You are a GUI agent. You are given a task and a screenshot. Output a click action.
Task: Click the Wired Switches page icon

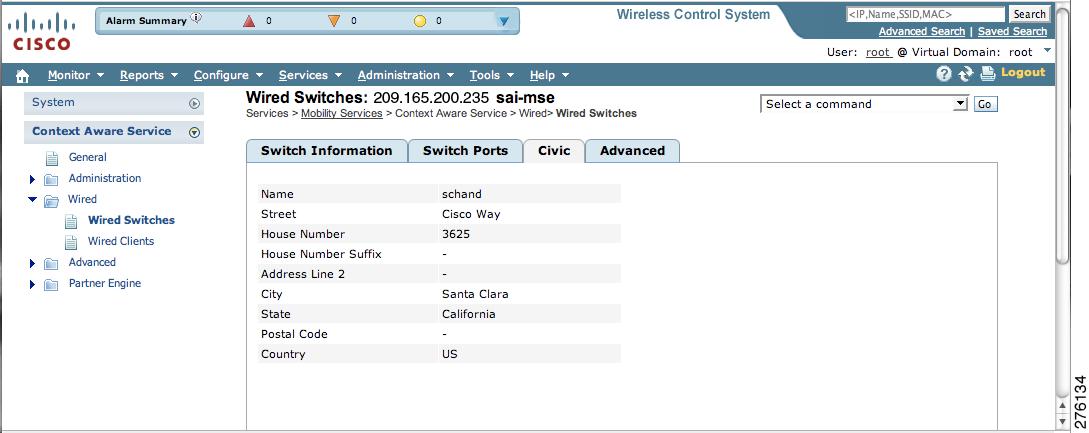coord(71,222)
